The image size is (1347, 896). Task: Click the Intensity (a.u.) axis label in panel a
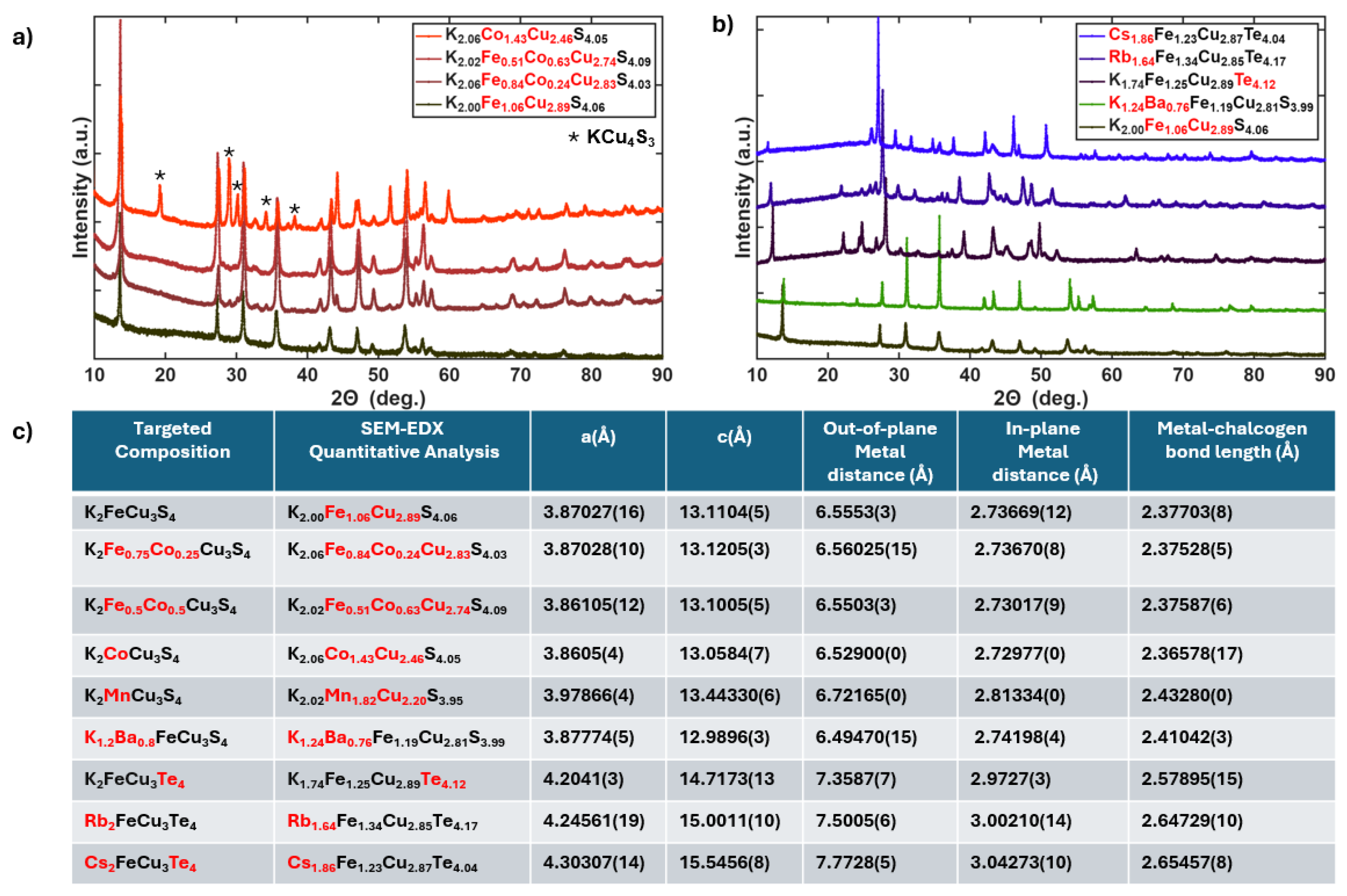coord(82,187)
